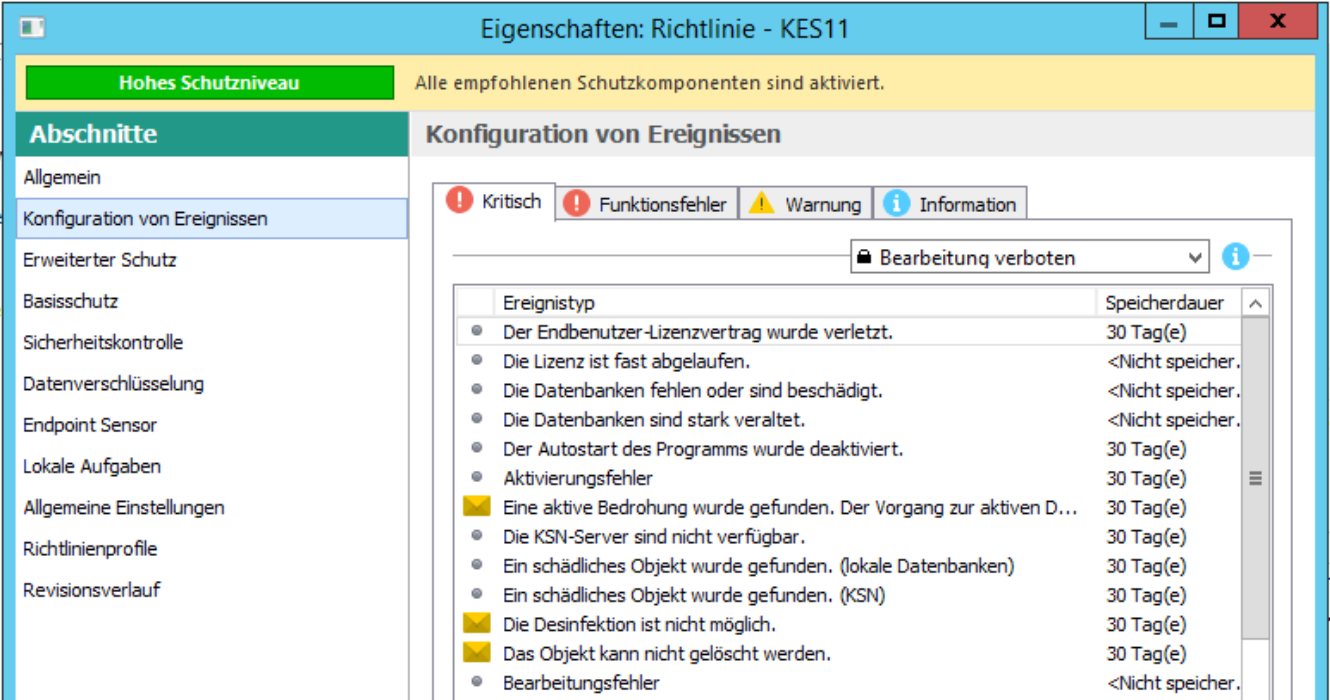Screen dimensions: 1330x700
Task: Click the blue info icon beside lock dropdown
Action: click(x=1235, y=257)
